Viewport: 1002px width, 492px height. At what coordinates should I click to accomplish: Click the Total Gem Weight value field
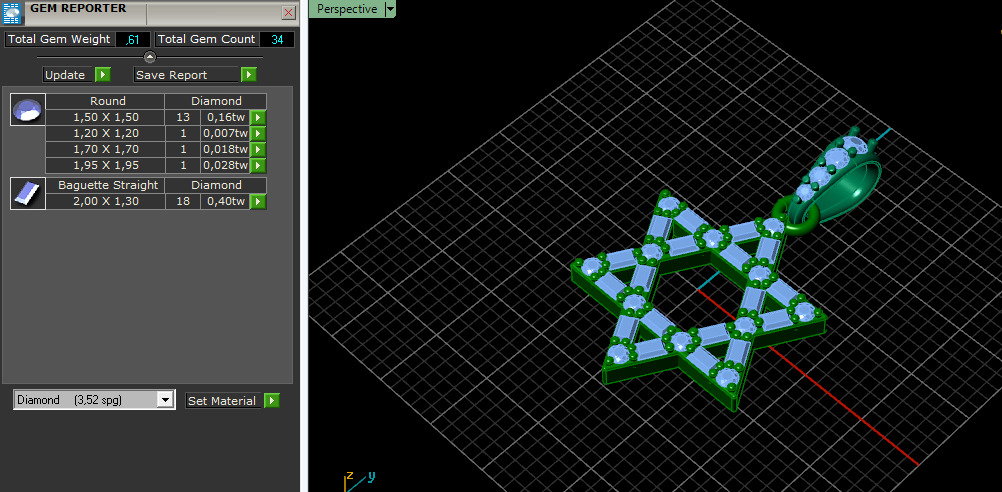point(133,40)
